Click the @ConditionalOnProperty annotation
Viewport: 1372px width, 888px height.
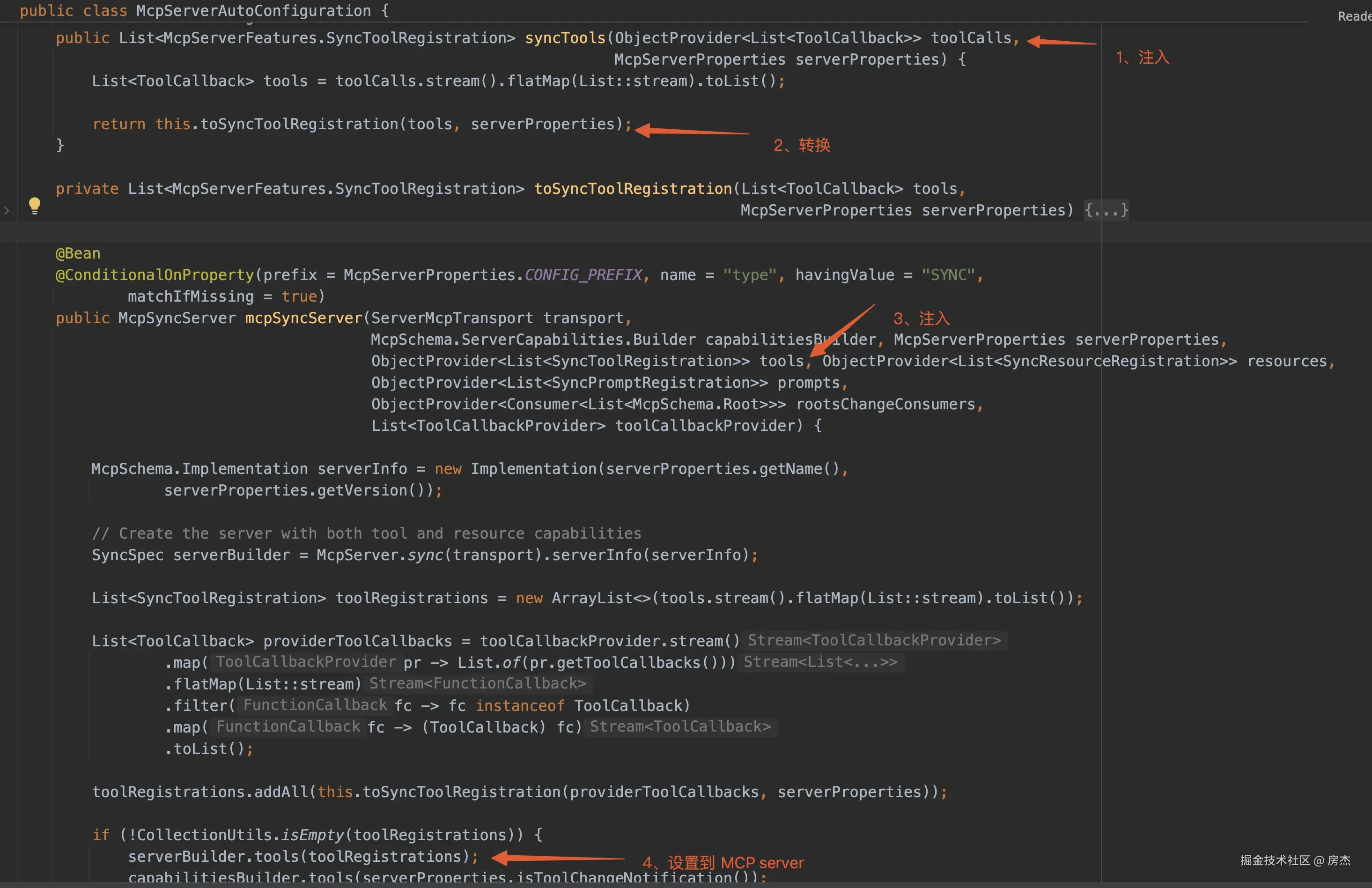(155, 275)
